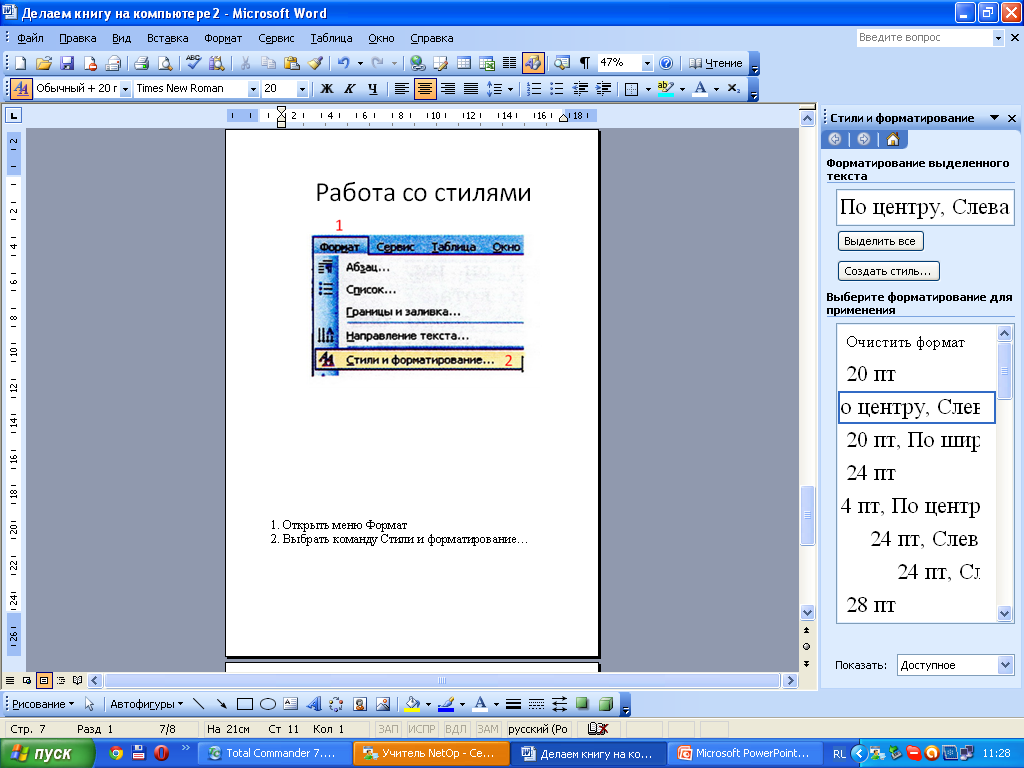Type a question in Введите вопрос
1024x768 pixels.
pos(924,38)
